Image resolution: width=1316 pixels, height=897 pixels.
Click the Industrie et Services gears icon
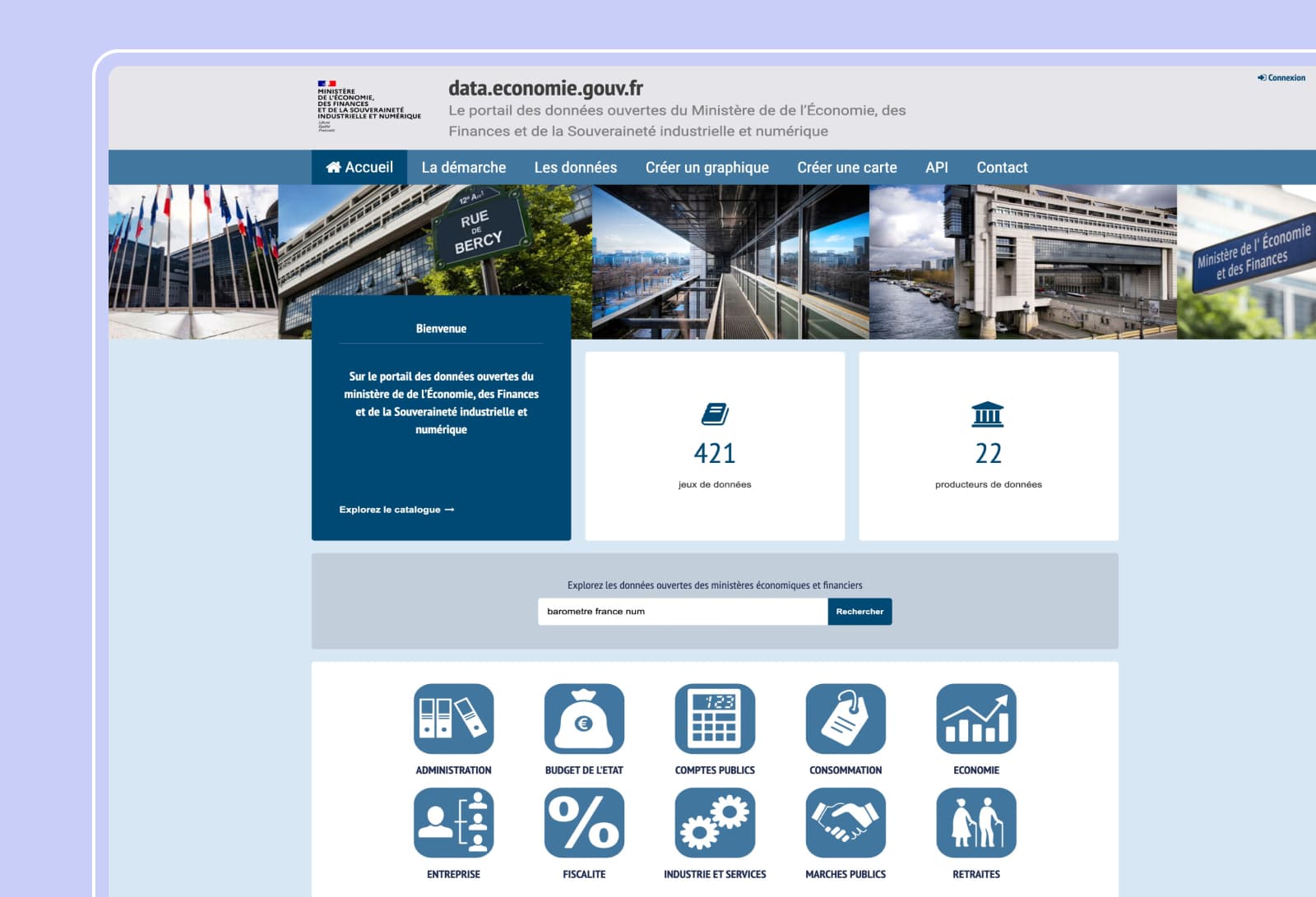pyautogui.click(x=715, y=823)
